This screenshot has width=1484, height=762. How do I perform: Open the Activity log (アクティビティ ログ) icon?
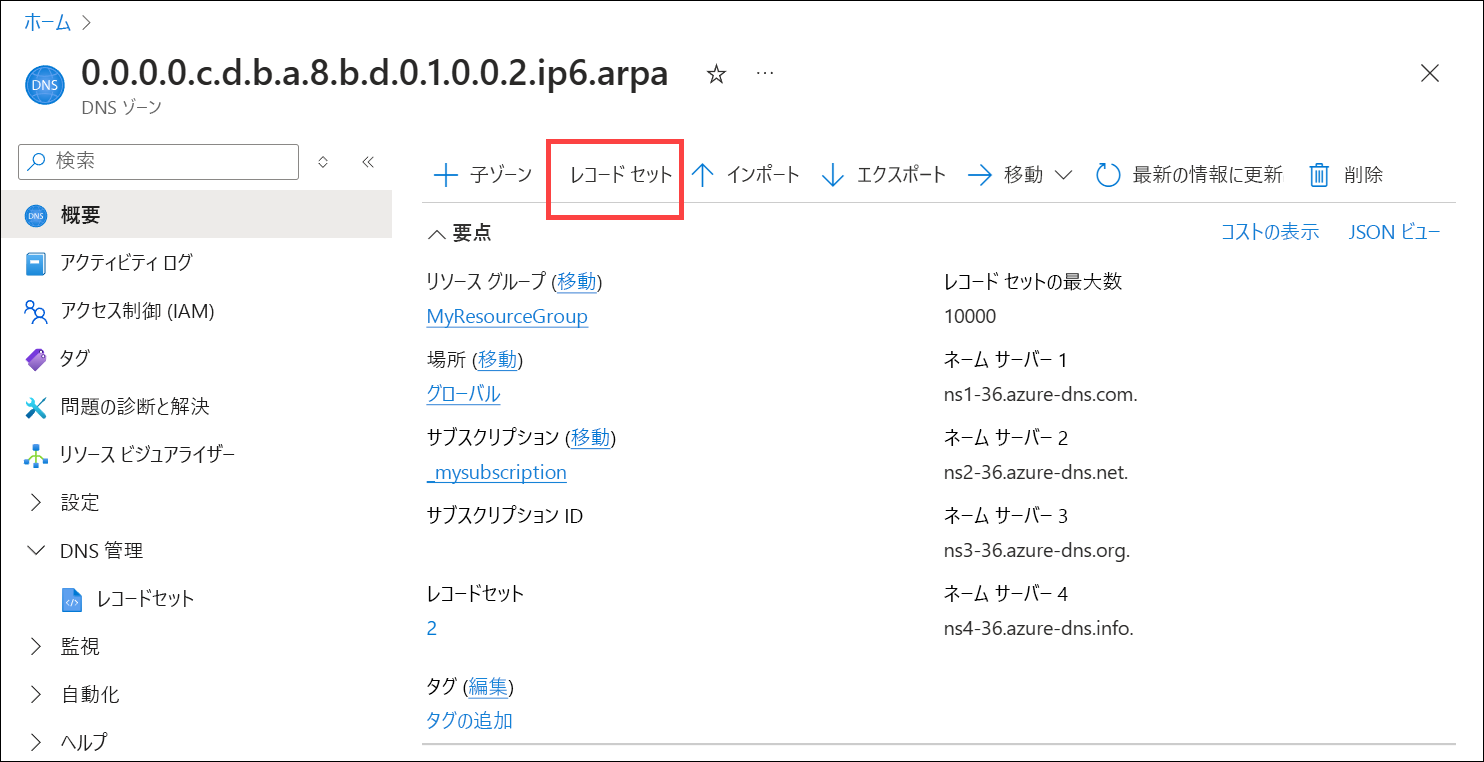[36, 263]
